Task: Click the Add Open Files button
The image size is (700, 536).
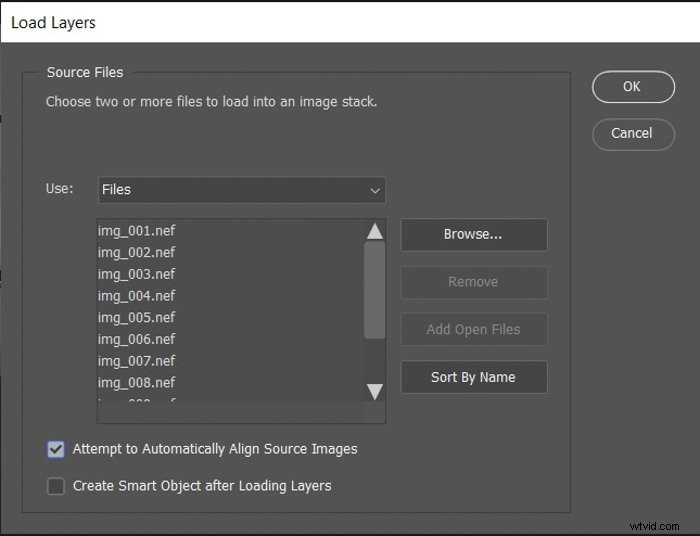Action: pyautogui.click(x=474, y=329)
